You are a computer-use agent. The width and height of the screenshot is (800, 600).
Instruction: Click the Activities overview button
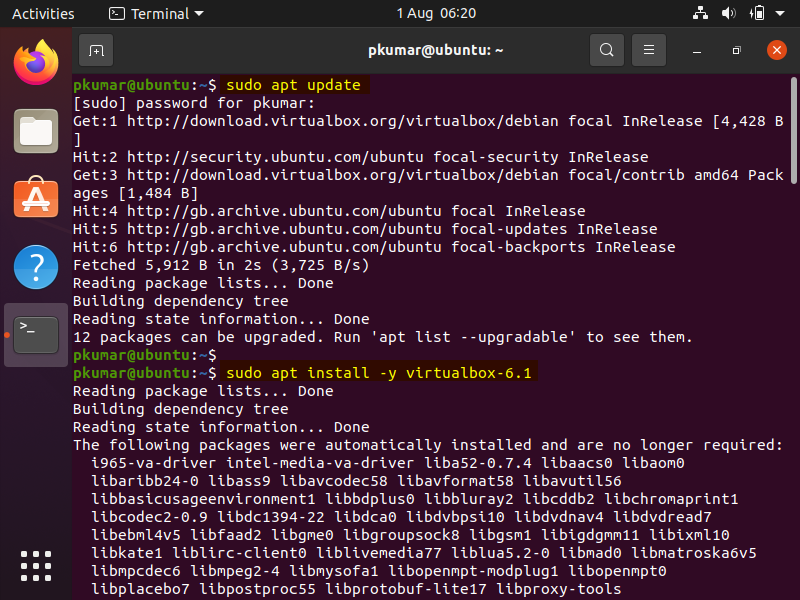point(43,14)
